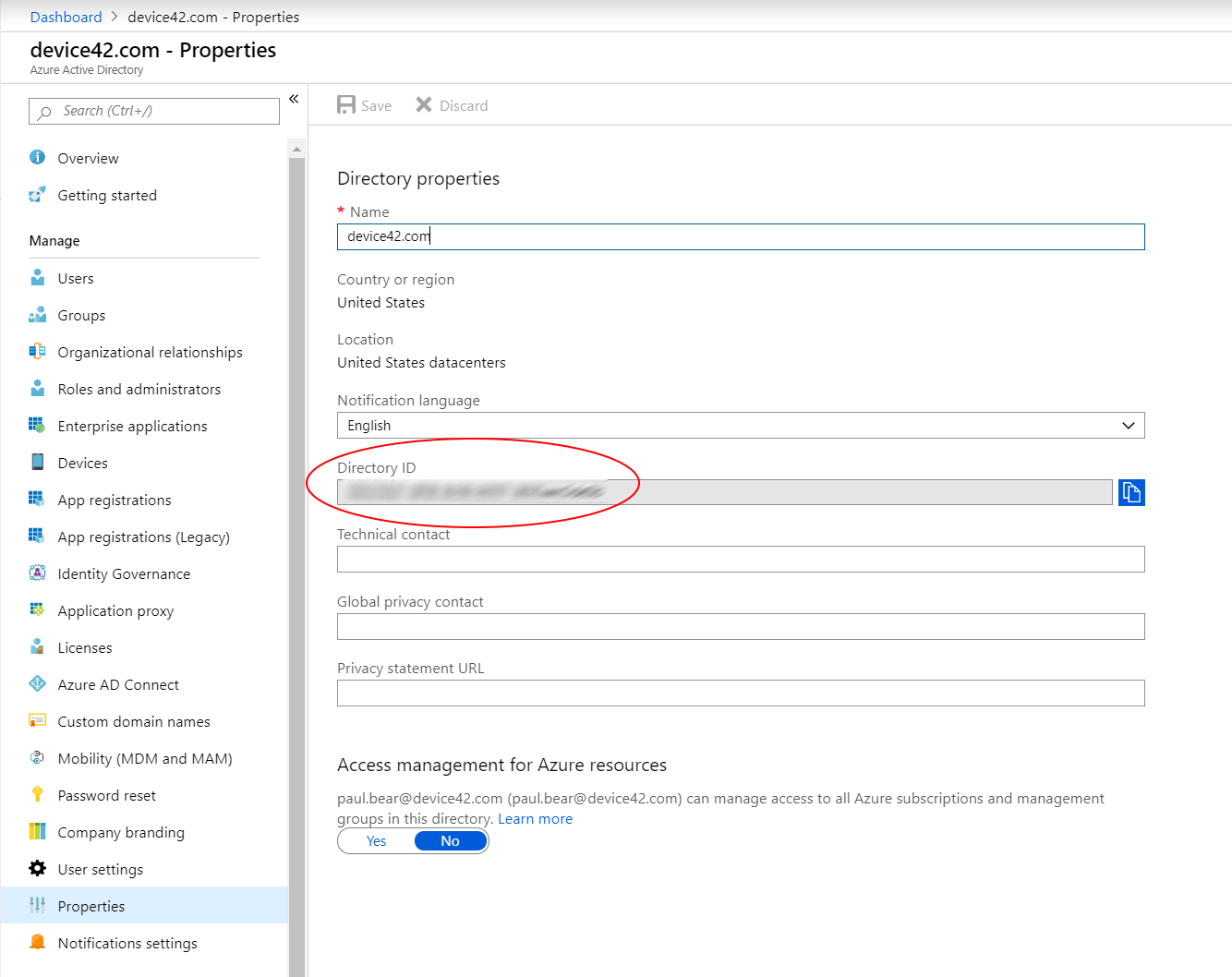Screen dimensions: 1232x977
Task: Open the Learn more link
Action: click(x=535, y=819)
